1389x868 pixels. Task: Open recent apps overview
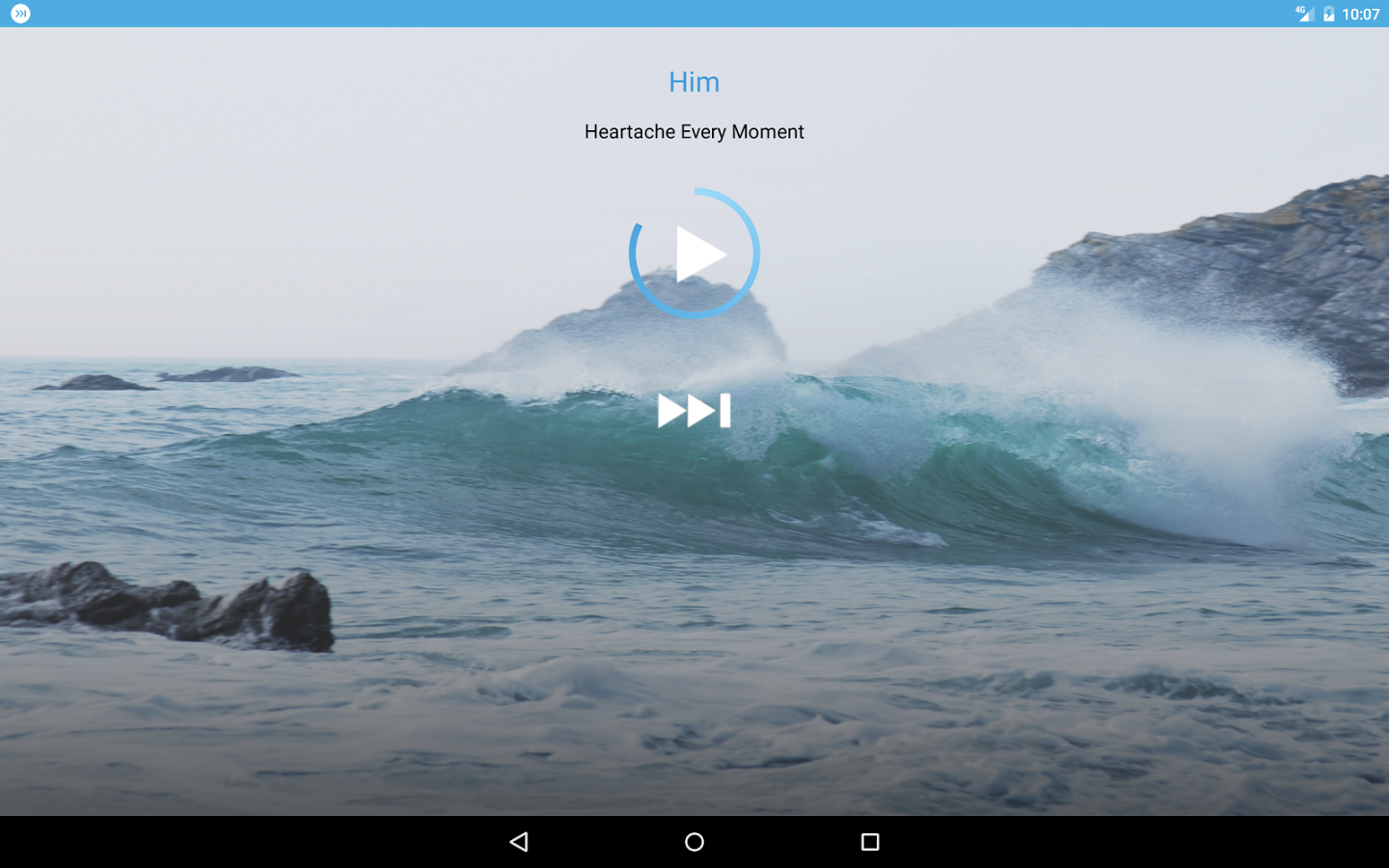870,842
